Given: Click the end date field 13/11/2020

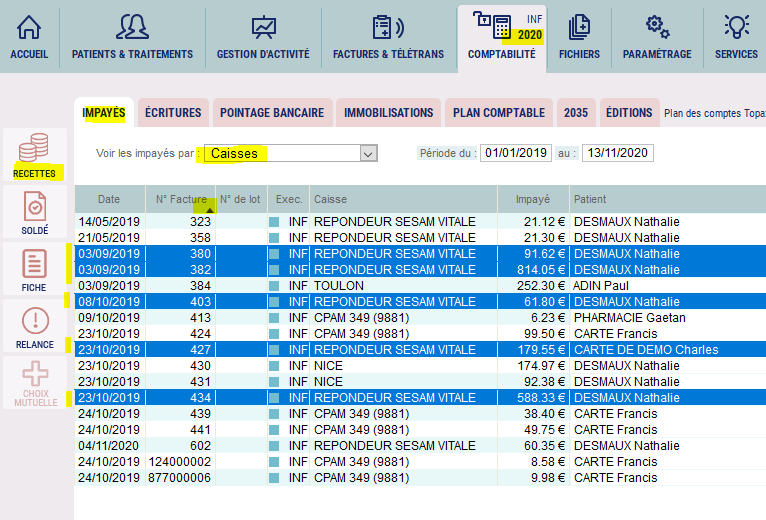Looking at the screenshot, I should [x=617, y=153].
